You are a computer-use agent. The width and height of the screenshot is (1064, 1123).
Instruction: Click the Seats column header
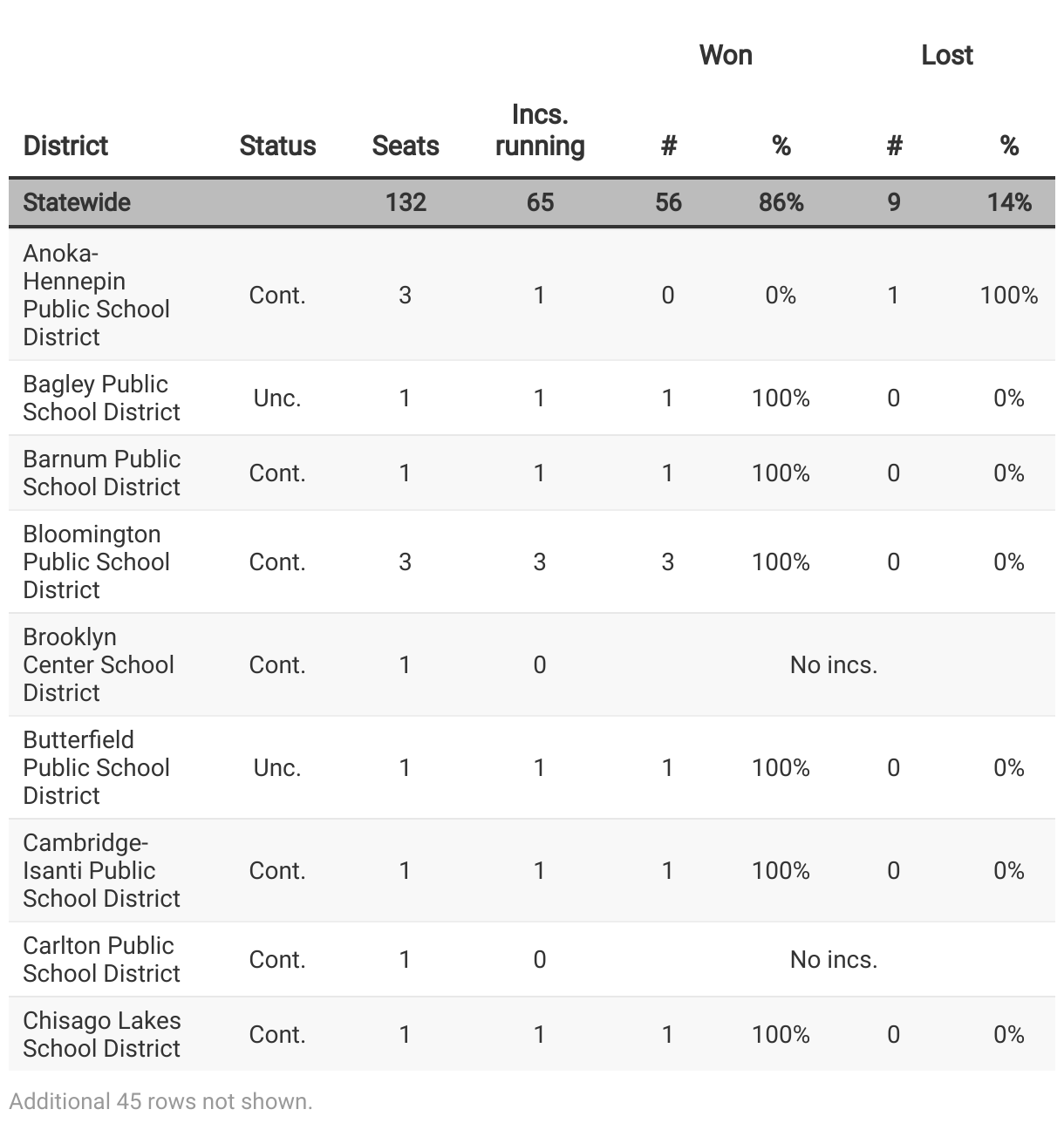coord(406,146)
